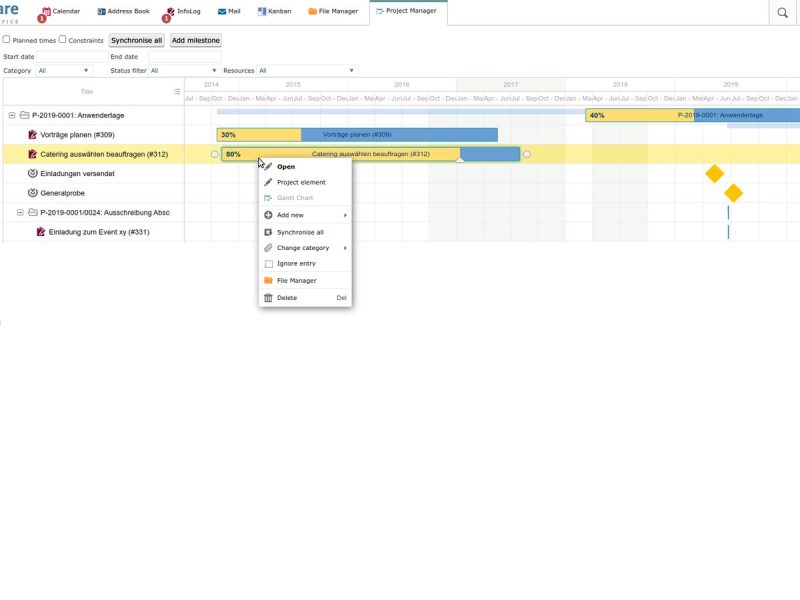Open the Resources dropdown

point(307,70)
